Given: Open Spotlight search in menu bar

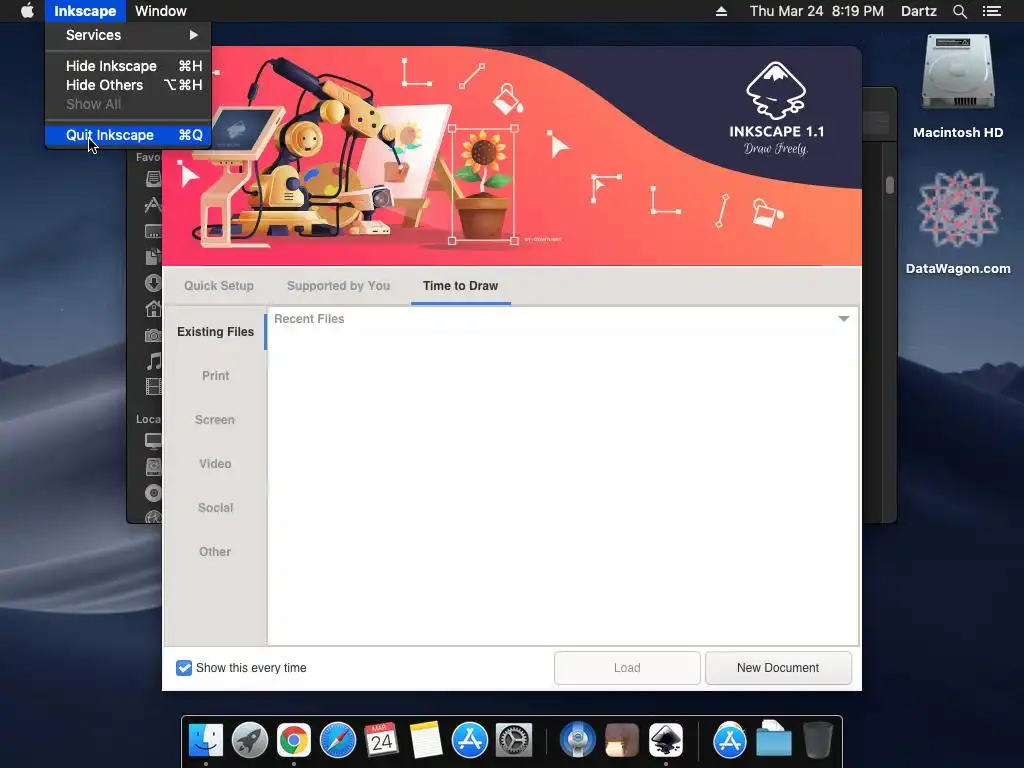Looking at the screenshot, I should coord(959,11).
